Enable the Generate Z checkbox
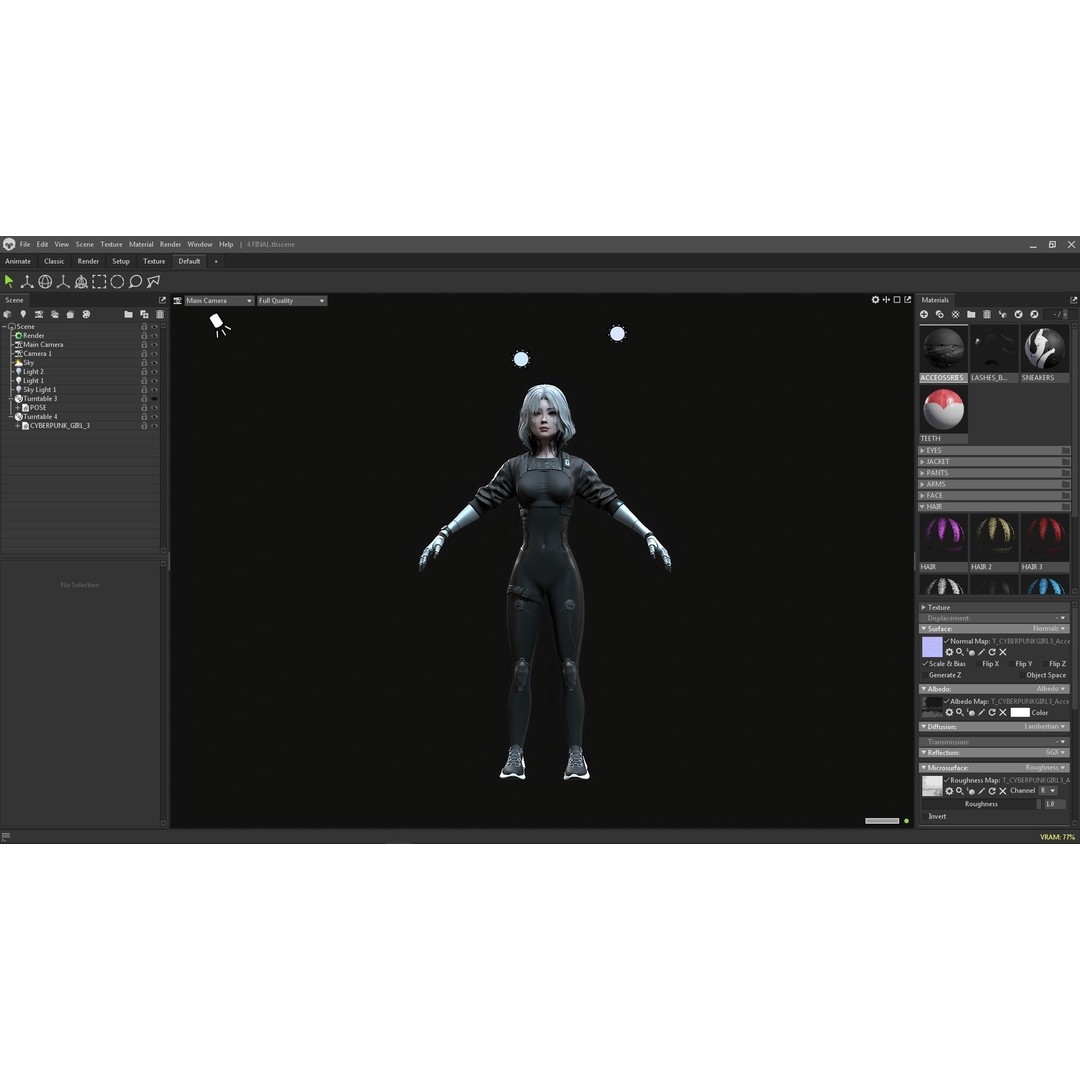The height and width of the screenshot is (1080, 1080). [925, 676]
